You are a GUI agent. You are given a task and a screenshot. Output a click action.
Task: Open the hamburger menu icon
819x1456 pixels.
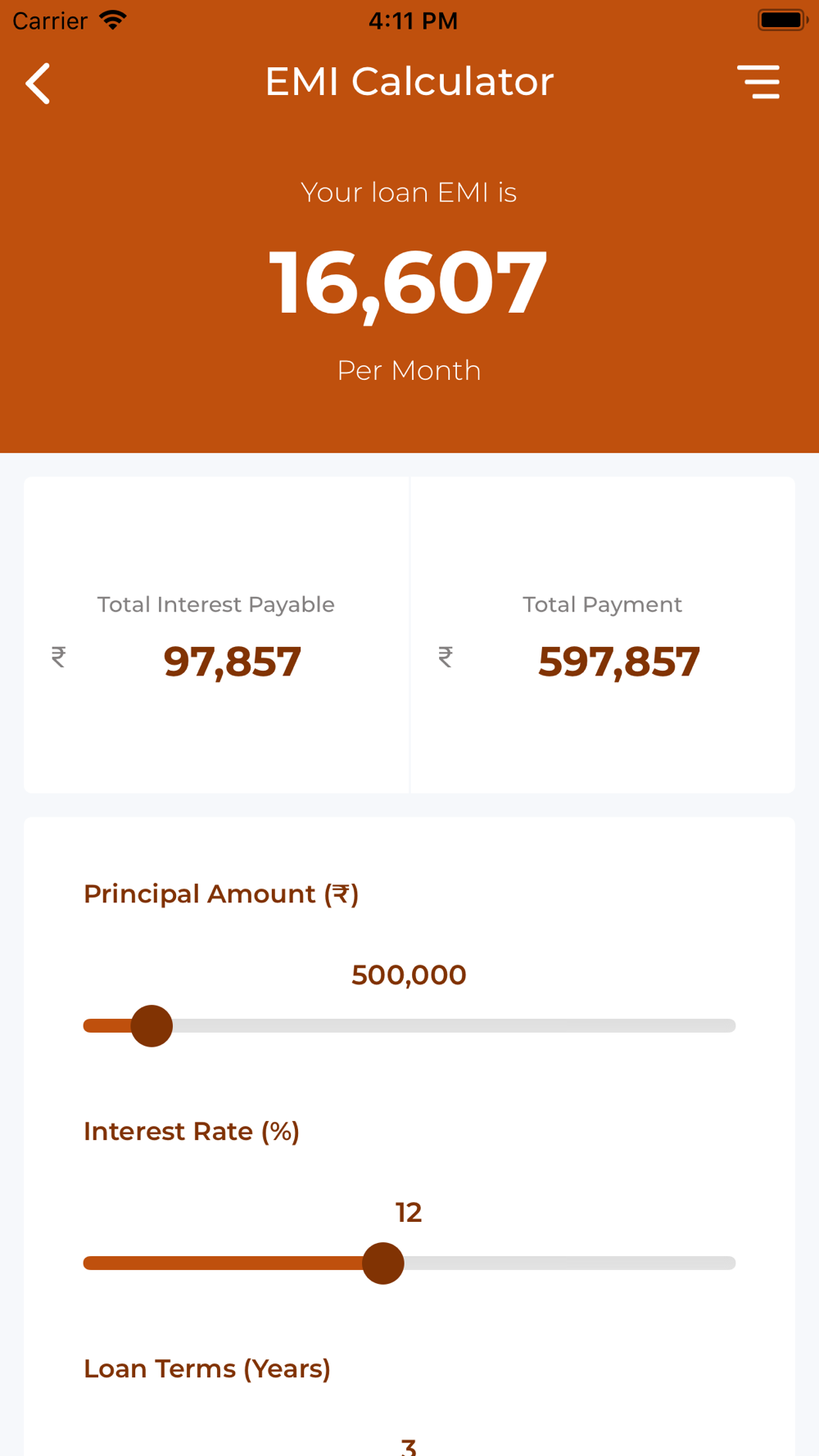click(758, 82)
